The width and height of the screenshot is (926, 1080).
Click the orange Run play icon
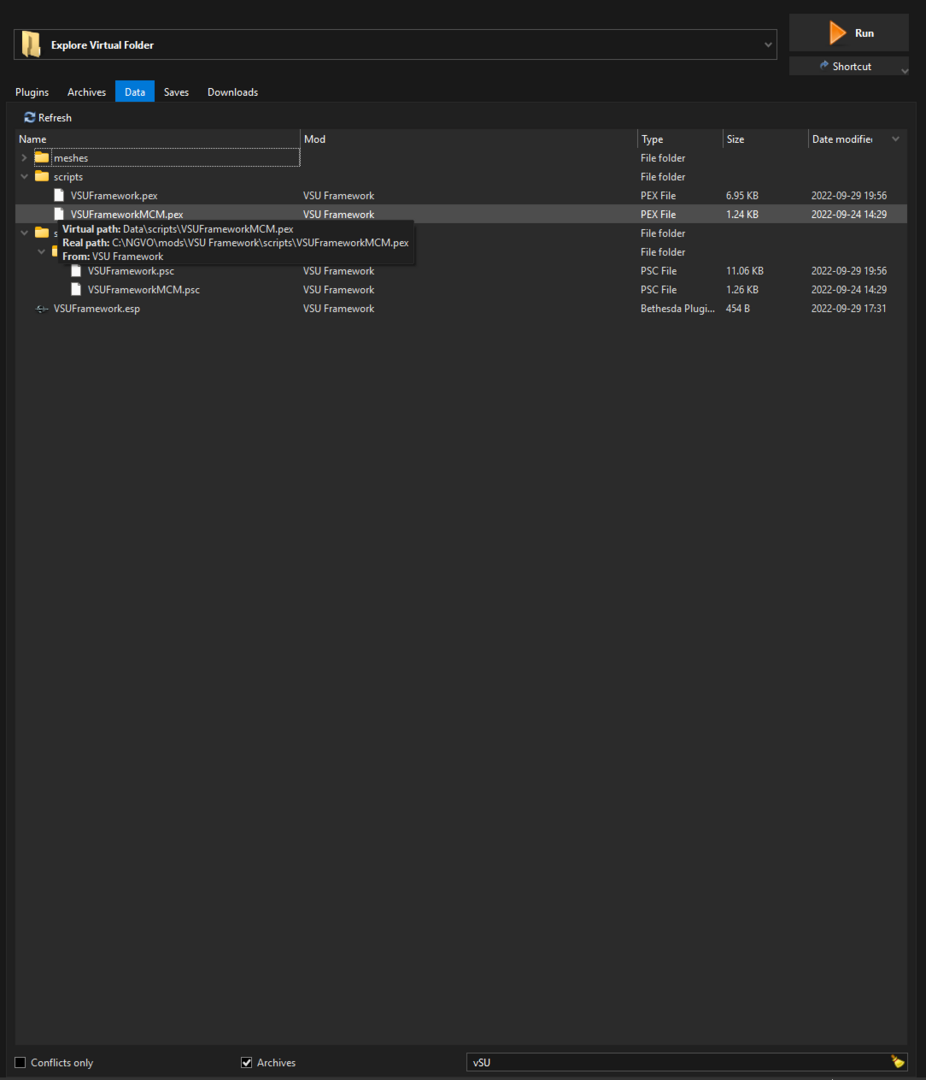click(837, 32)
